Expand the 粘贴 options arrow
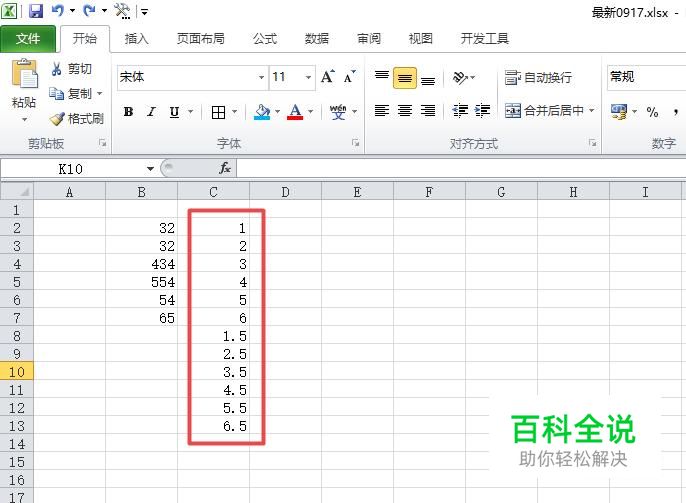This screenshot has width=686, height=503. pos(24,119)
